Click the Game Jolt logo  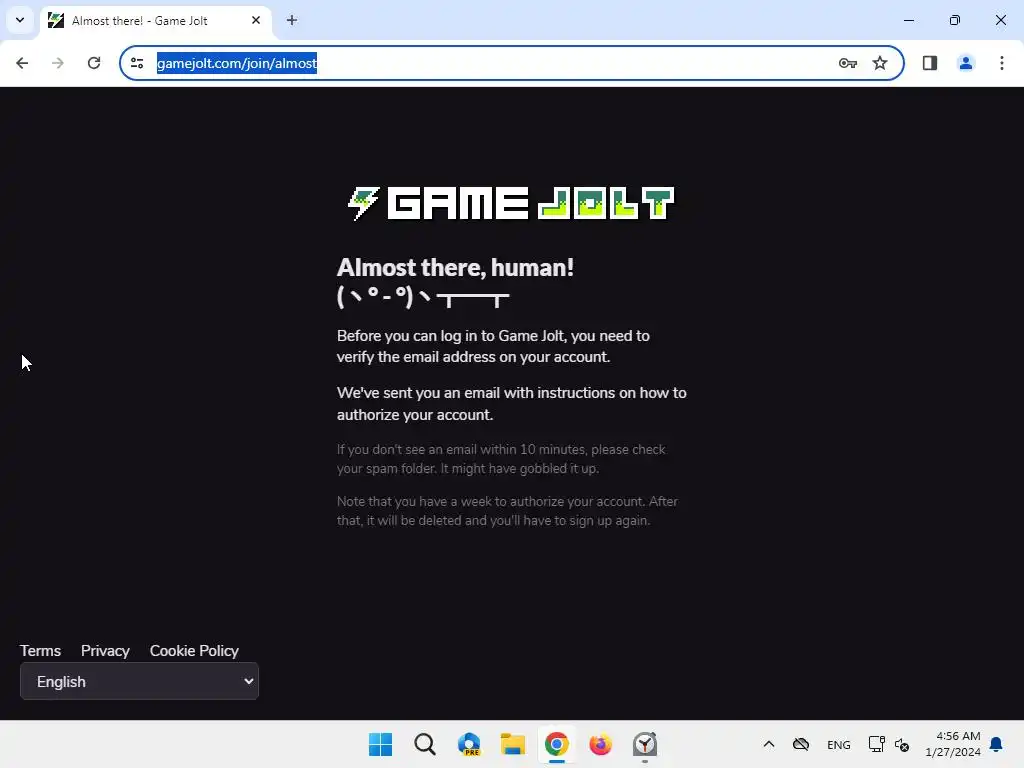tap(511, 203)
